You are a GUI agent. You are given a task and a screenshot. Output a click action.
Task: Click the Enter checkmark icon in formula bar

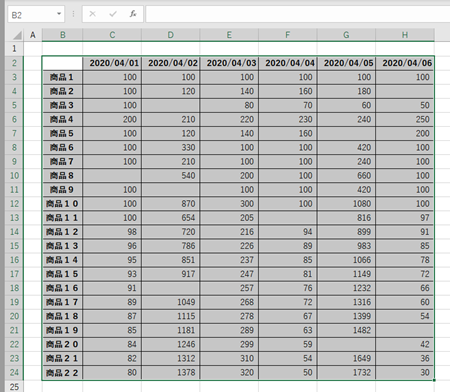coord(113,14)
